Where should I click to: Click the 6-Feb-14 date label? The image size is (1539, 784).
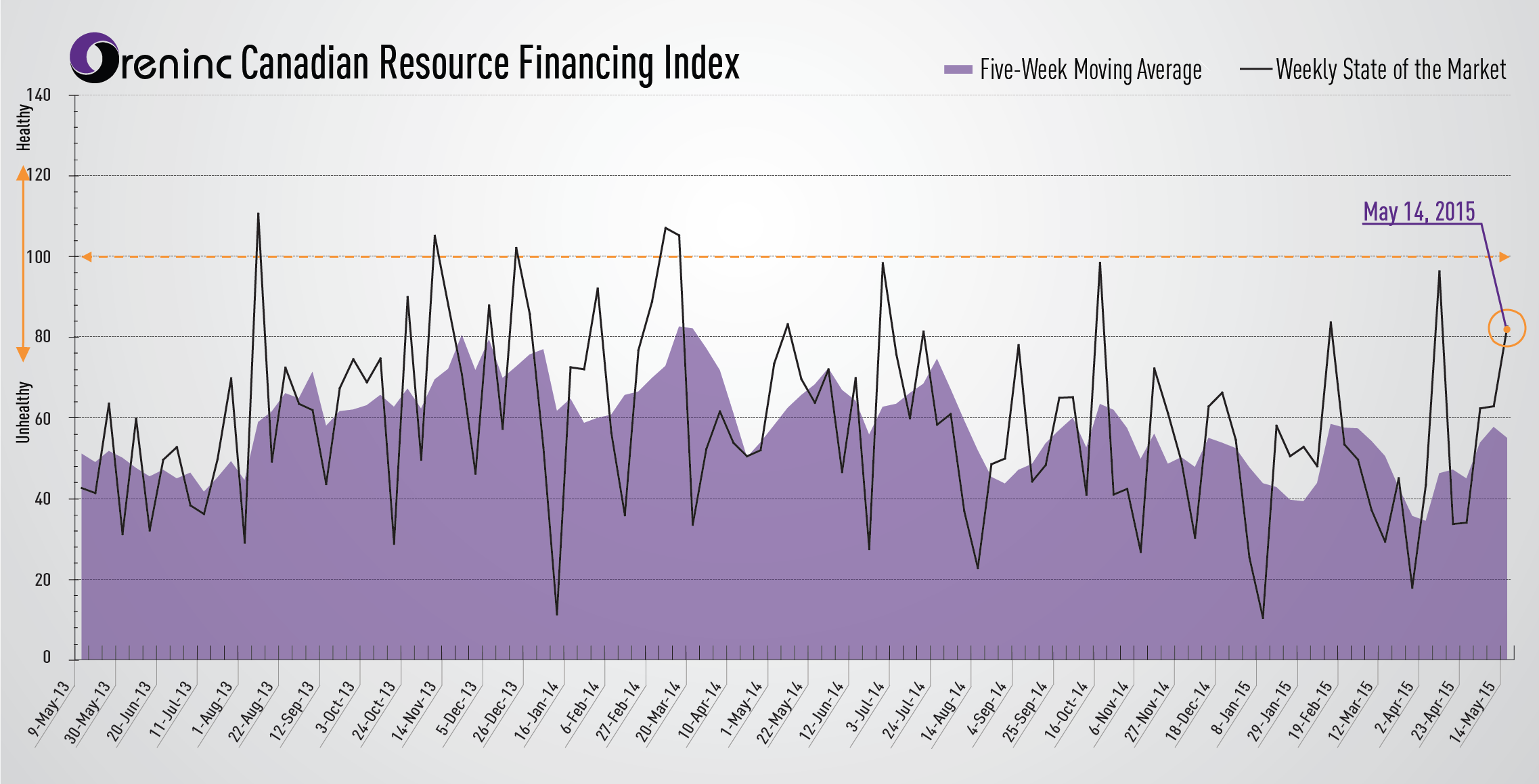point(580,708)
